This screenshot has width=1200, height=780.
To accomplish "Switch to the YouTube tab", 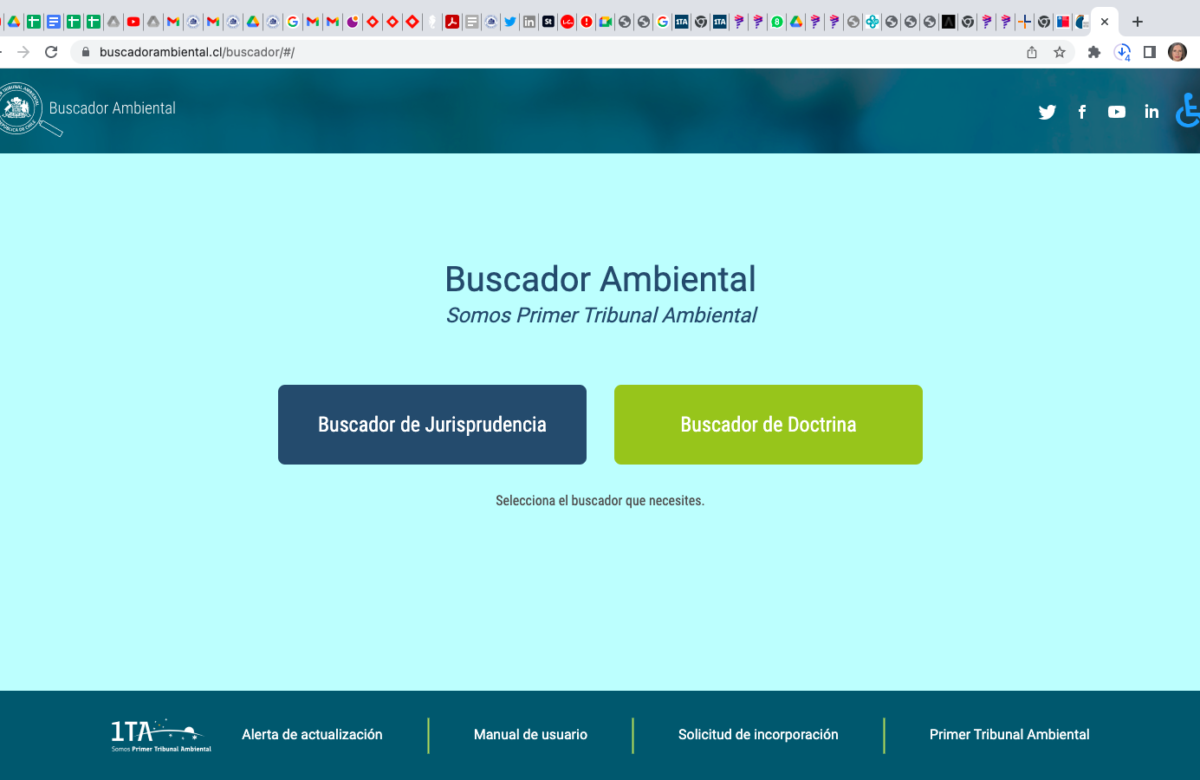I will point(133,22).
